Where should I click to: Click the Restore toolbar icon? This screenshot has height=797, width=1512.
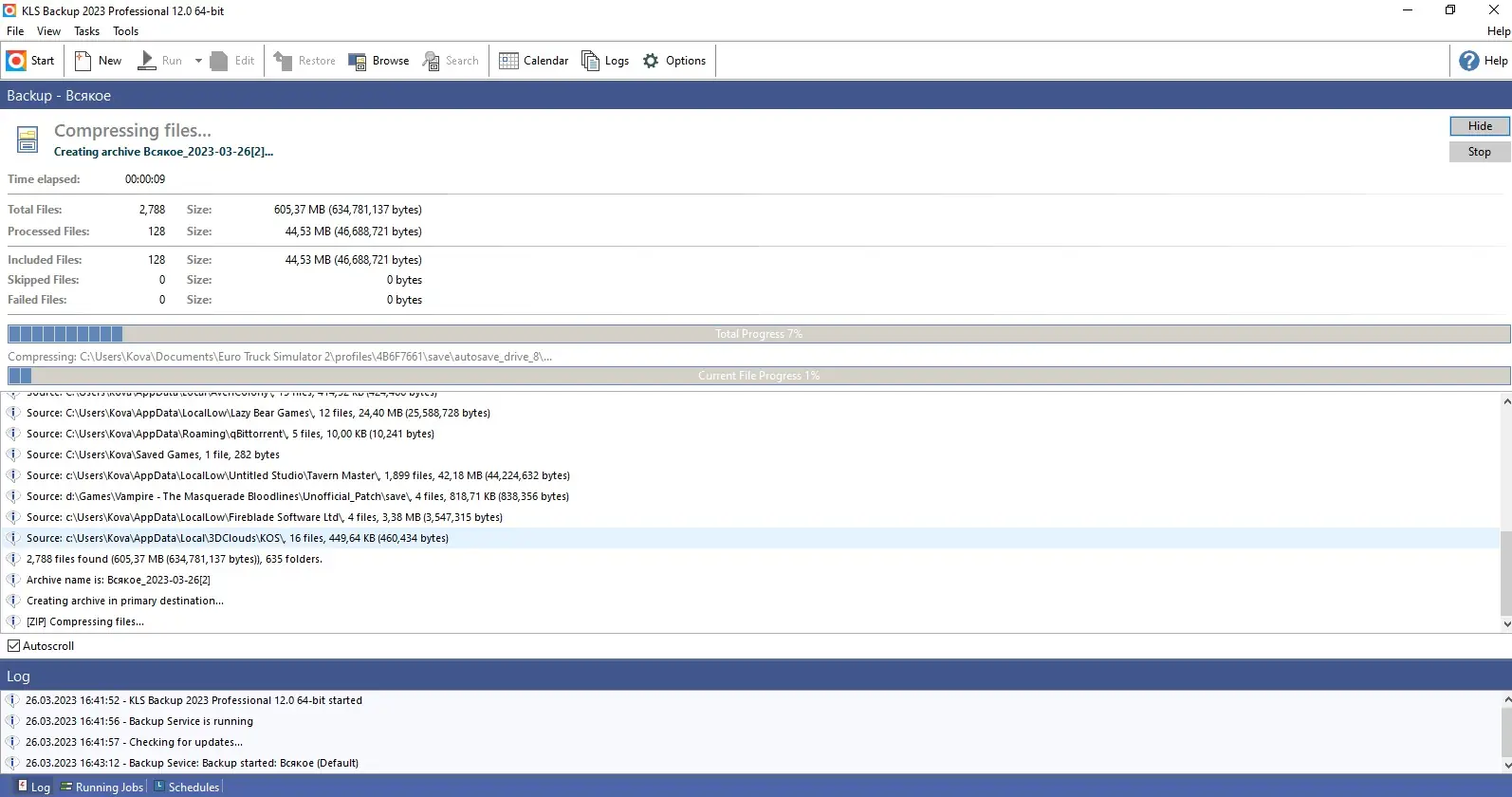283,61
